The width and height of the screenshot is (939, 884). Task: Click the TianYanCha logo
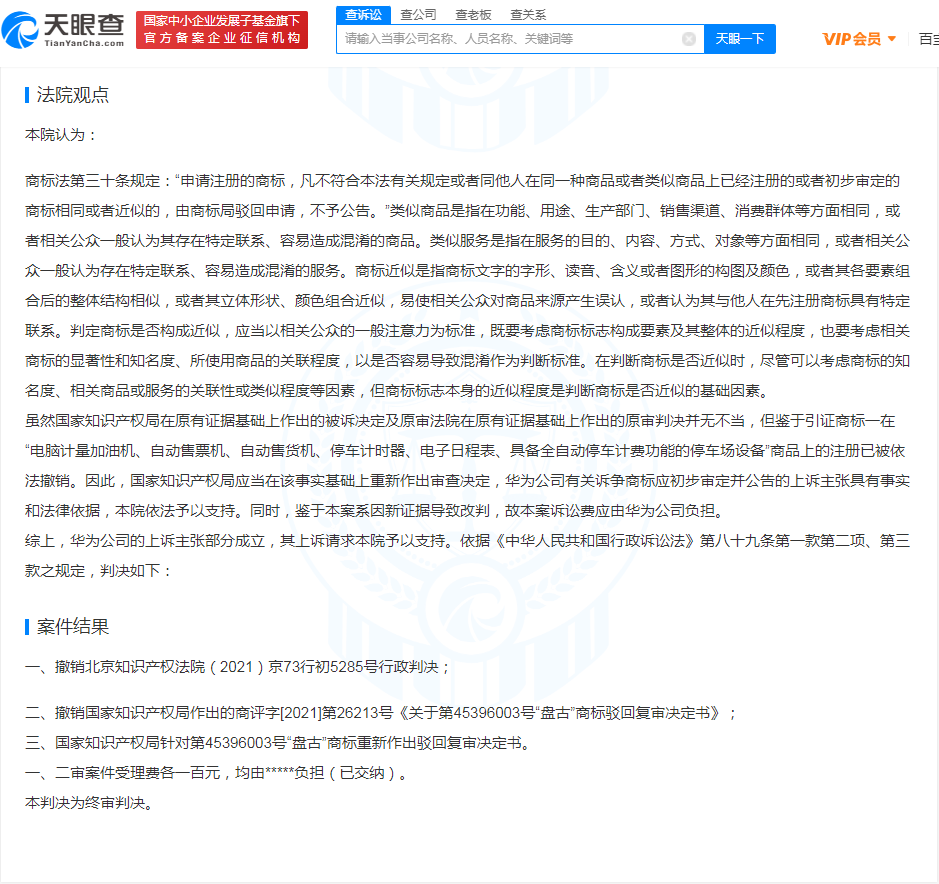(63, 29)
